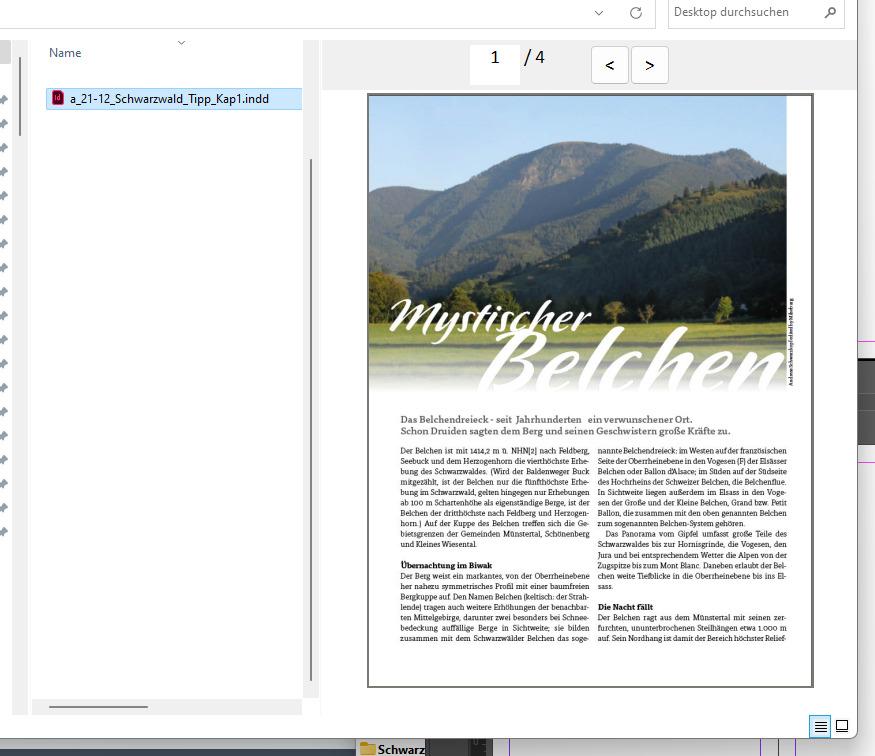This screenshot has width=875, height=756.
Task: Go to next preview page
Action: click(x=649, y=65)
